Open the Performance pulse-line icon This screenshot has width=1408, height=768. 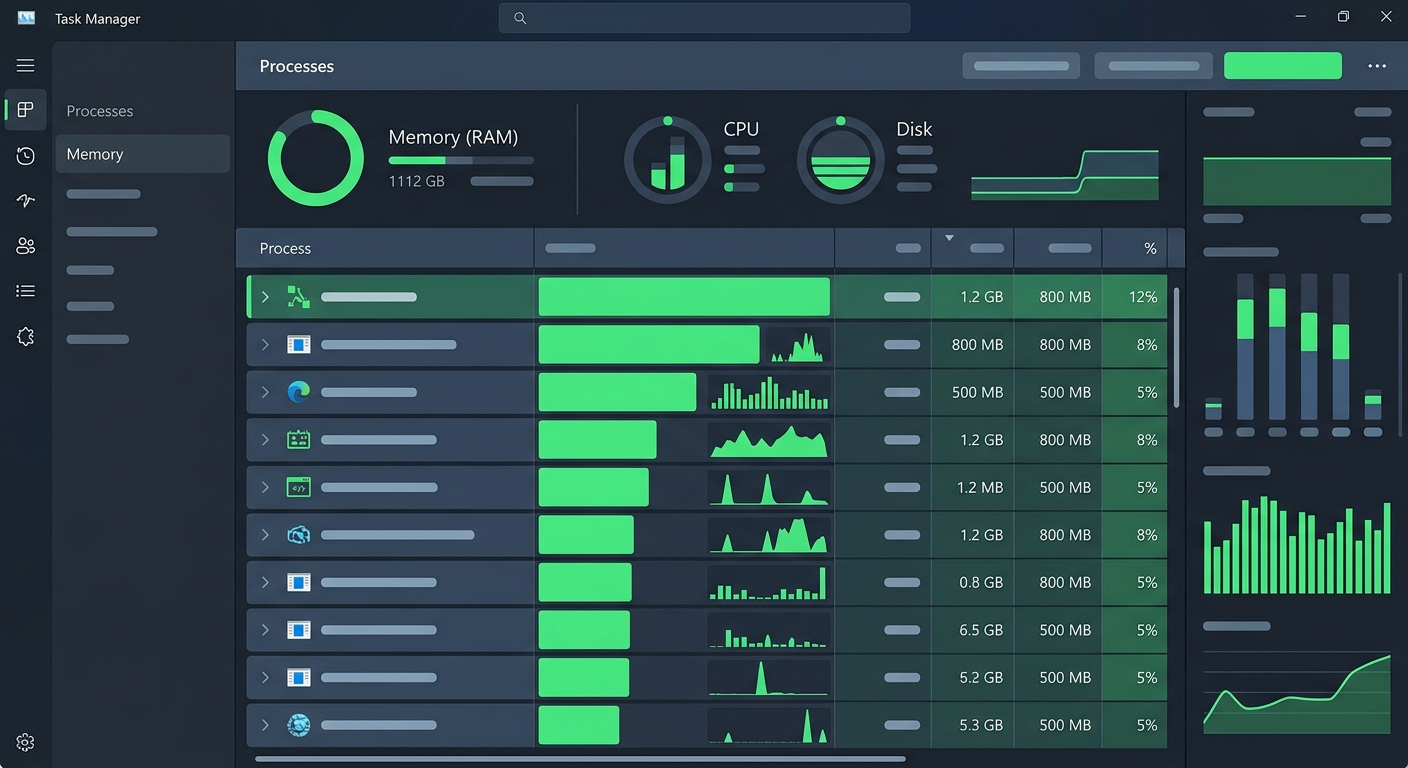click(x=26, y=201)
